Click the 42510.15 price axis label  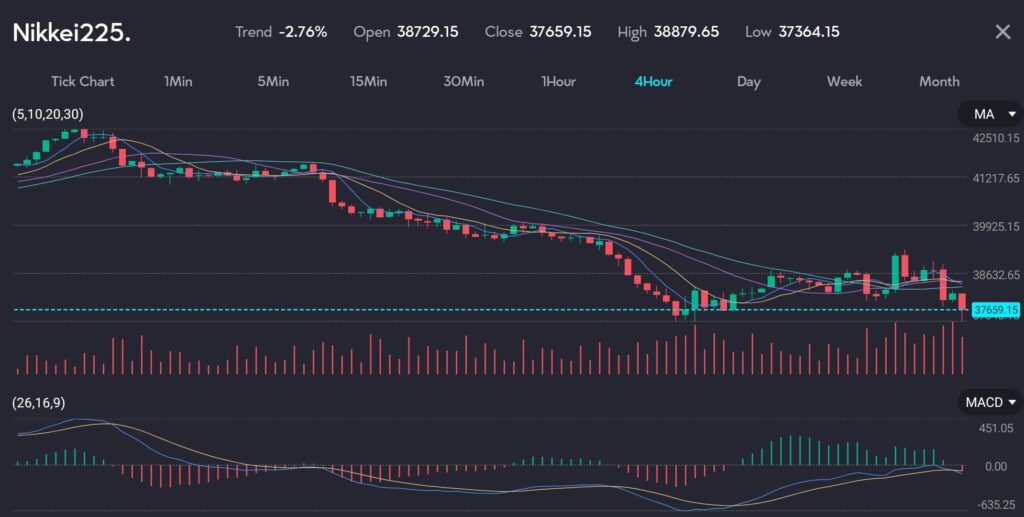[x=995, y=138]
